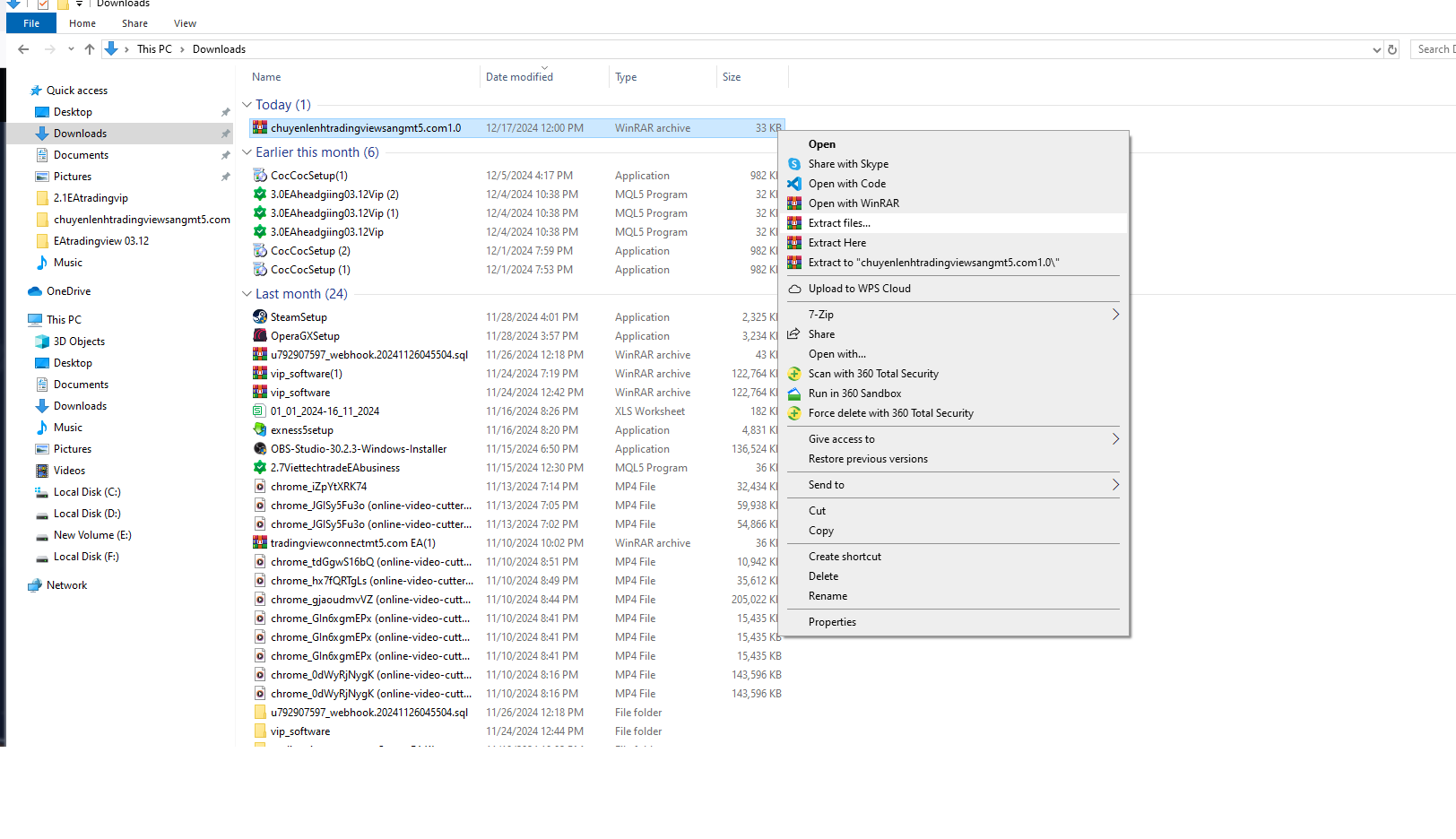
Task: Select Properties in the context menu
Action: (x=832, y=622)
